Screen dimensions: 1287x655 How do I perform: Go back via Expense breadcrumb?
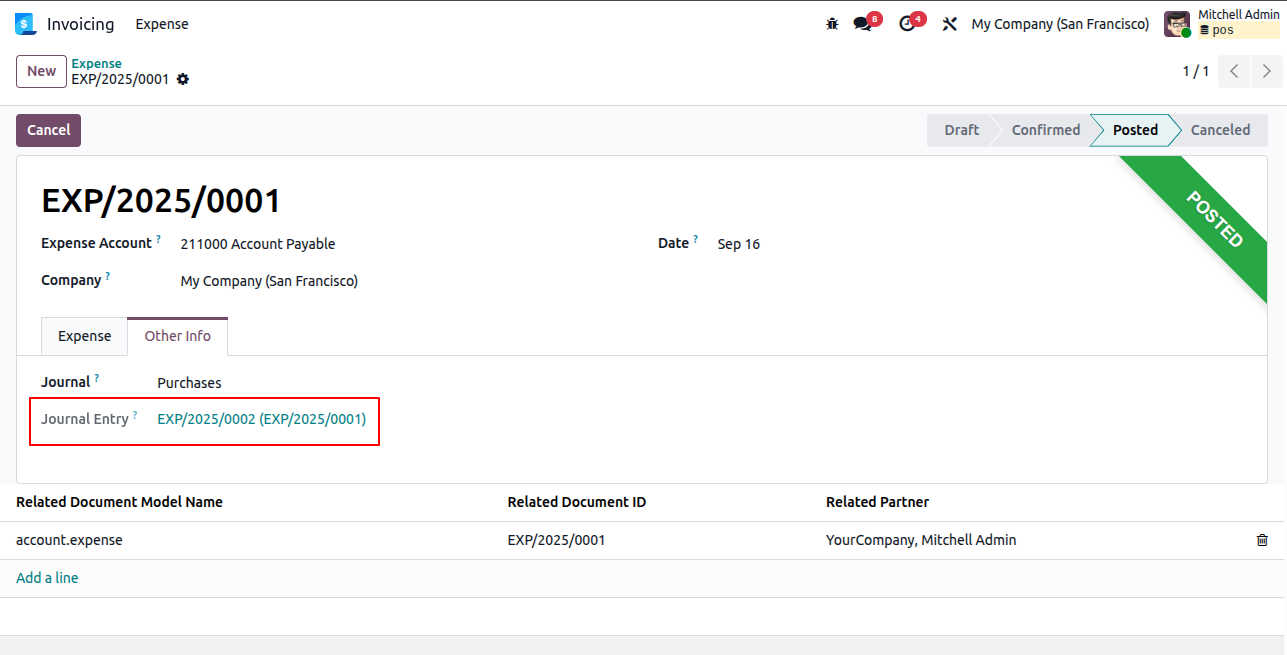96,64
